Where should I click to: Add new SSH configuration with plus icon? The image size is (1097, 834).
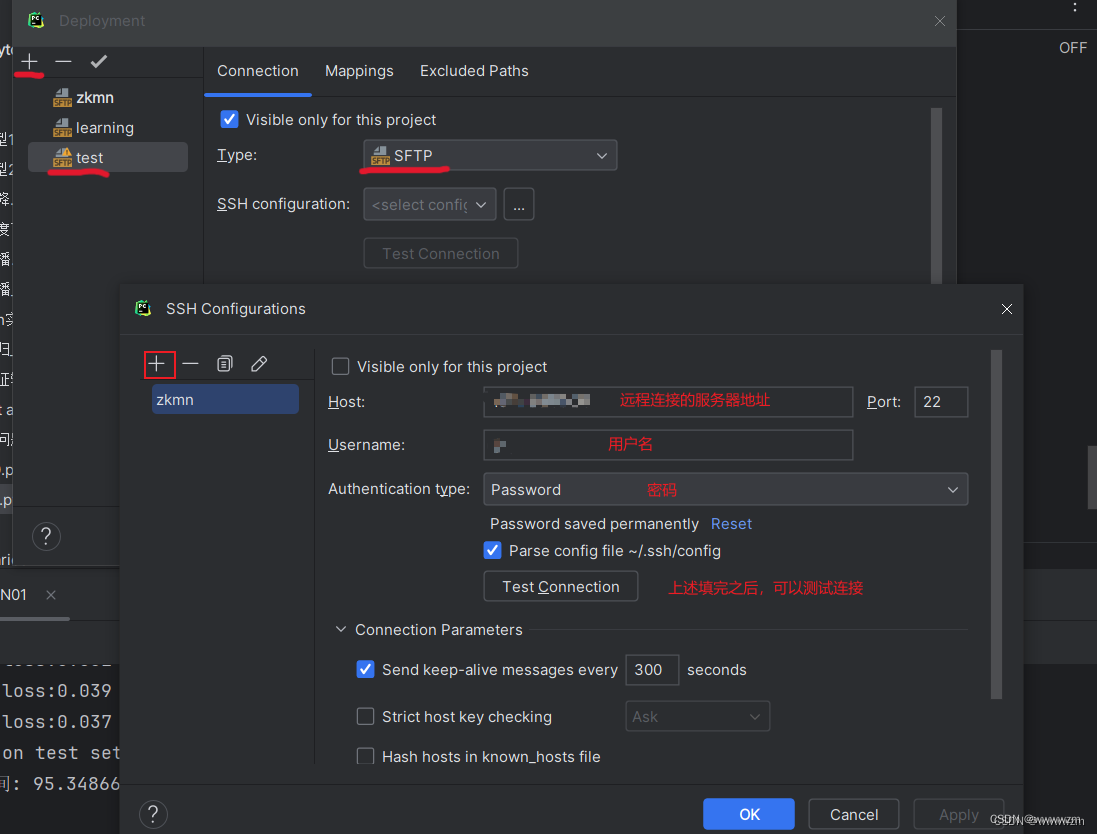pos(159,364)
